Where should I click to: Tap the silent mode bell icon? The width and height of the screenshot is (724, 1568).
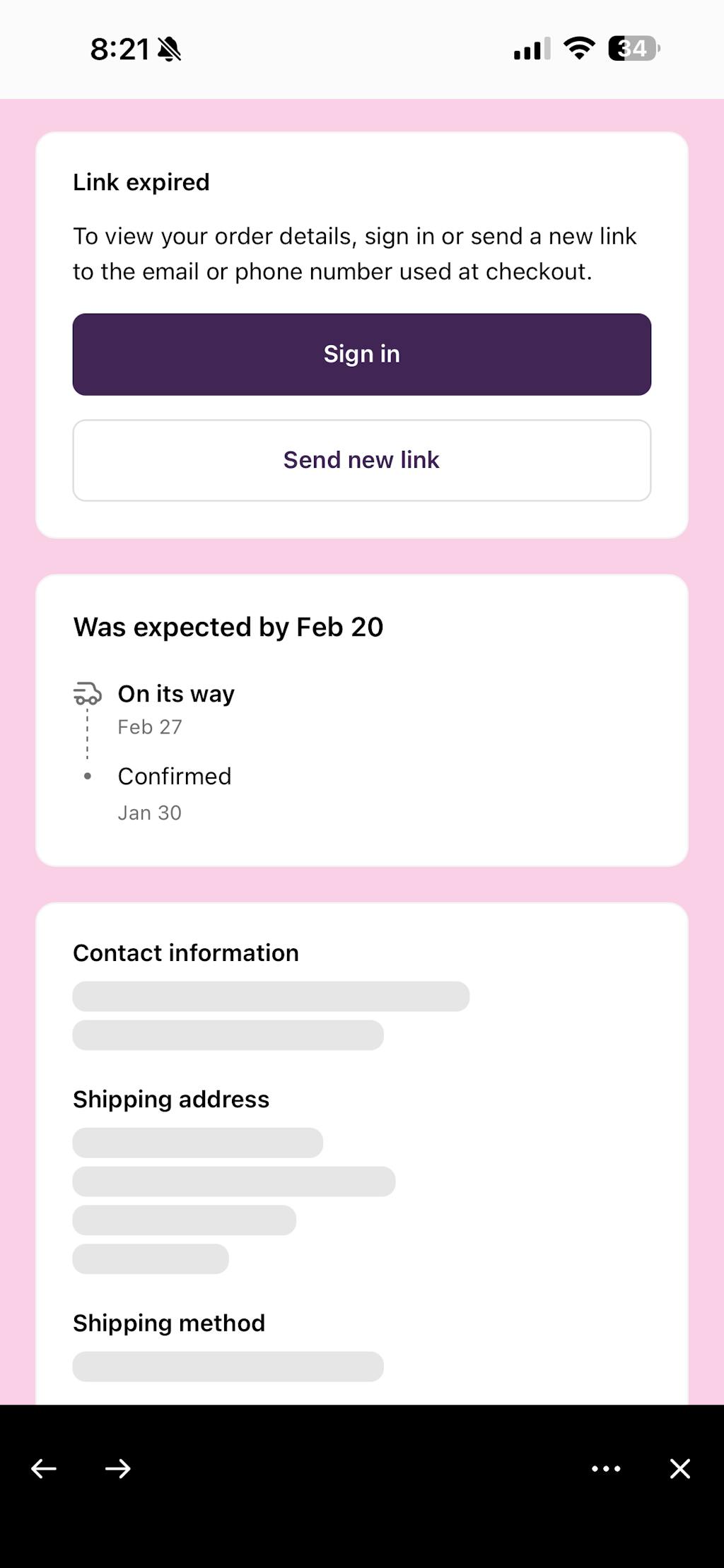pos(170,49)
